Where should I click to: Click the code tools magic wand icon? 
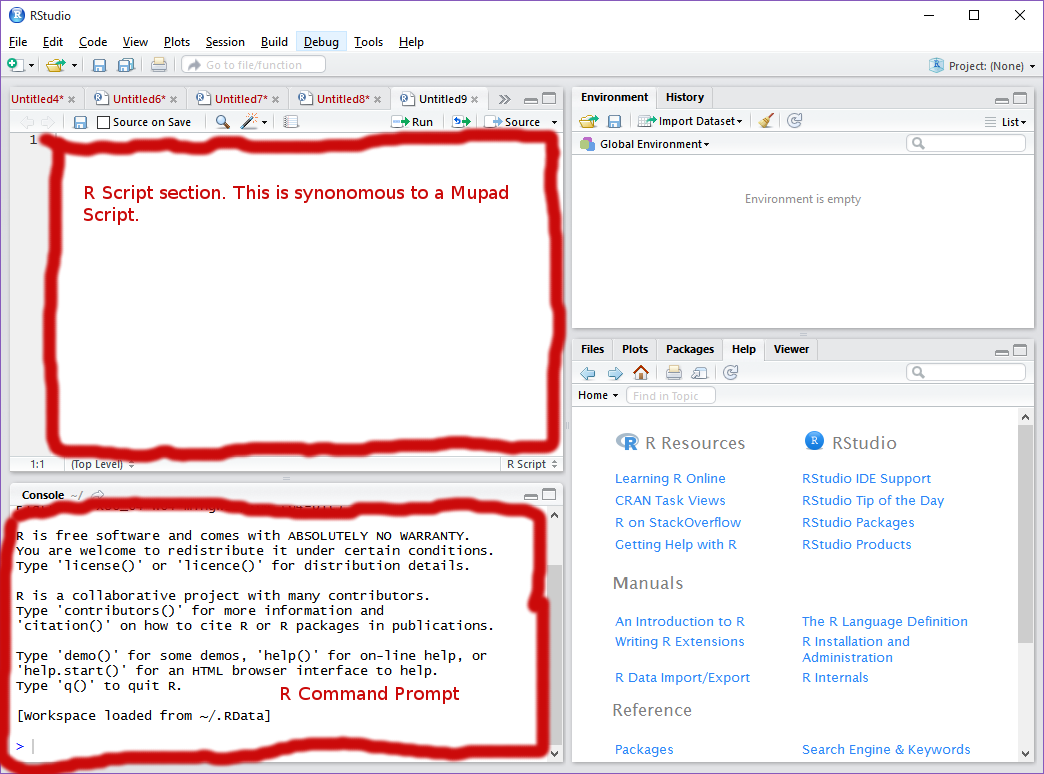250,121
